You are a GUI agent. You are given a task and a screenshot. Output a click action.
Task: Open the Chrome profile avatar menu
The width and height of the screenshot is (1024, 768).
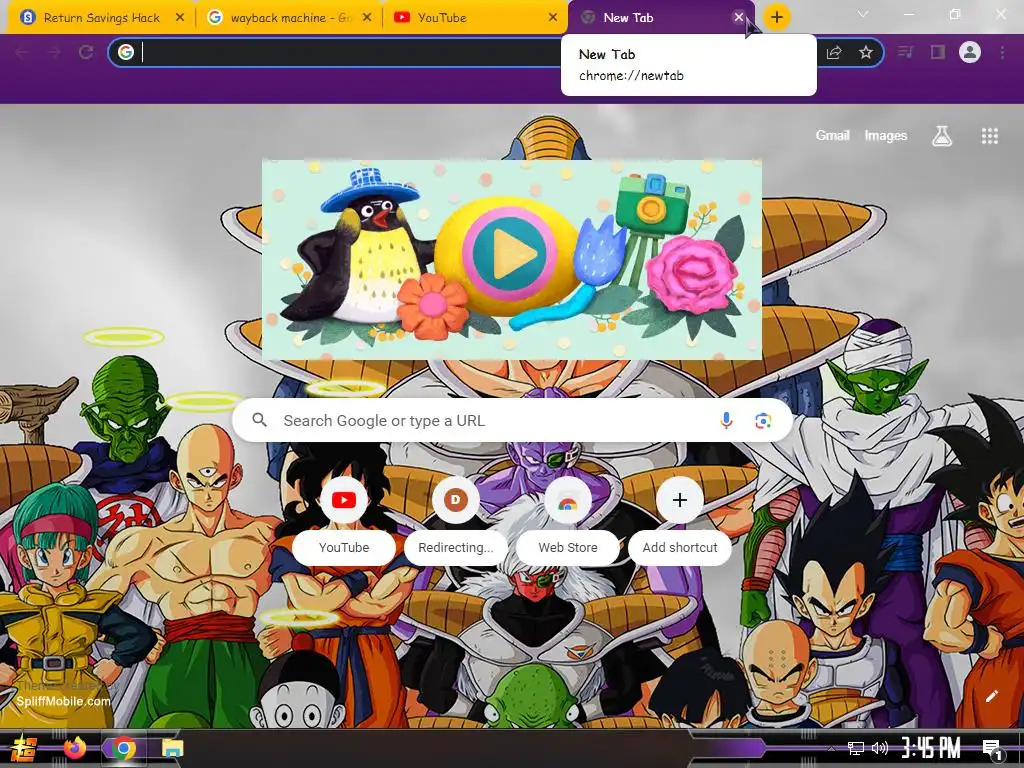click(970, 52)
